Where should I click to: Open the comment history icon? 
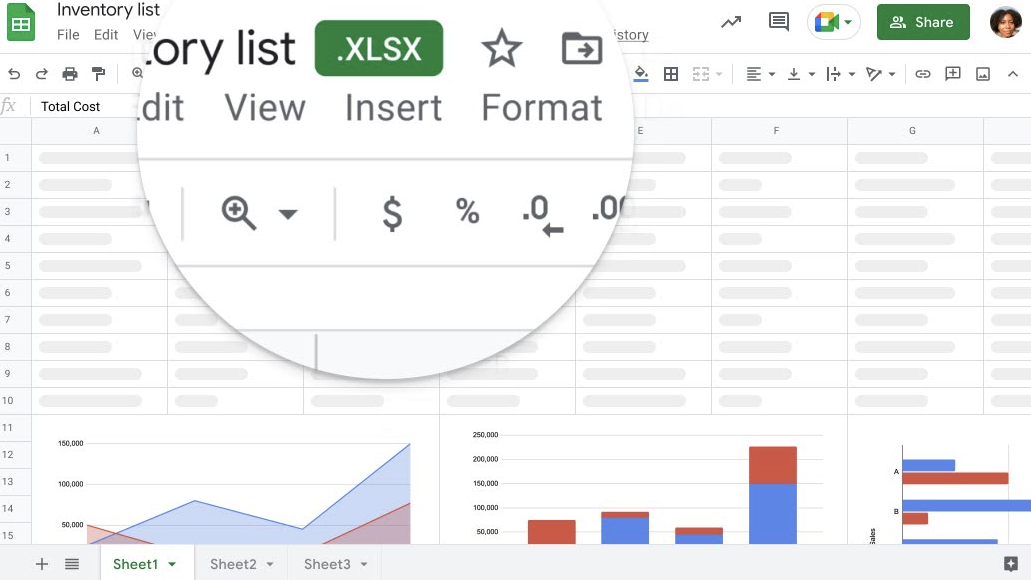[779, 22]
